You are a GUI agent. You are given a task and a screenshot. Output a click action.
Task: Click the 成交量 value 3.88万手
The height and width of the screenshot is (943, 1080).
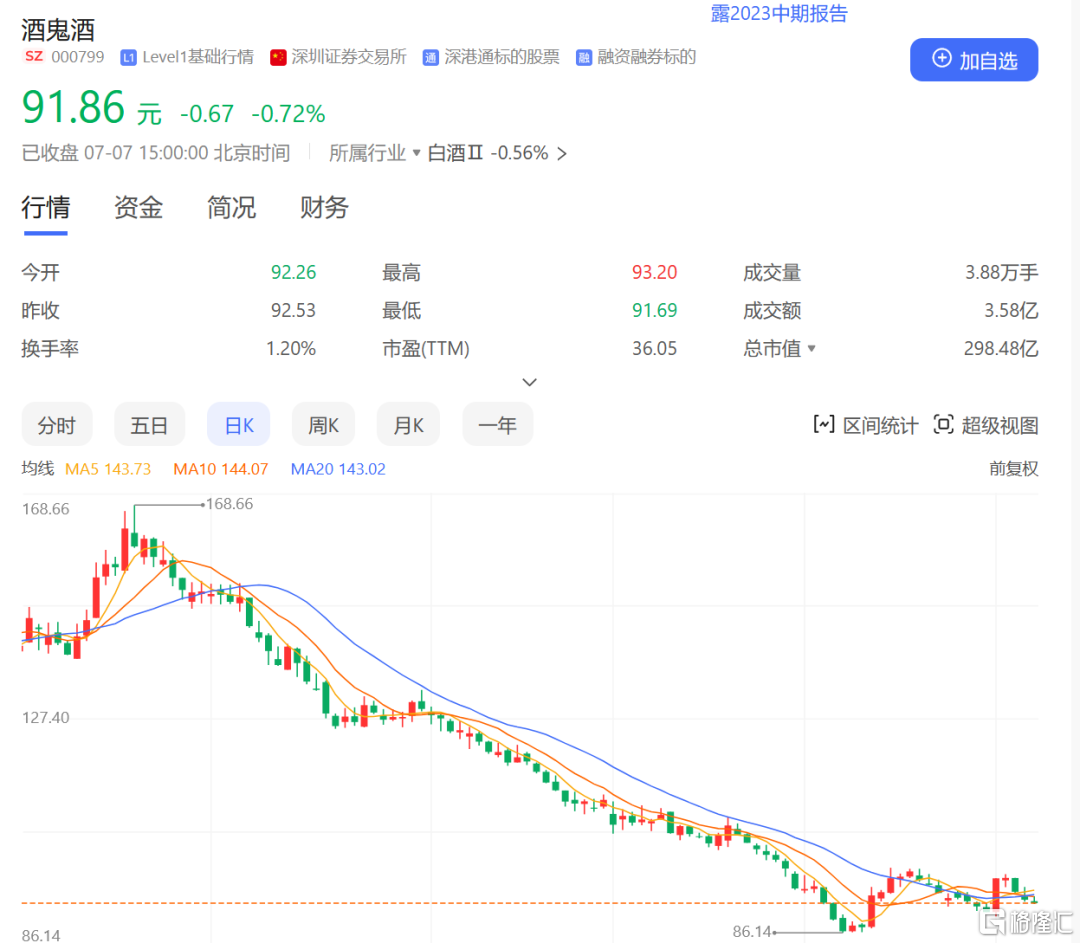click(x=1001, y=273)
